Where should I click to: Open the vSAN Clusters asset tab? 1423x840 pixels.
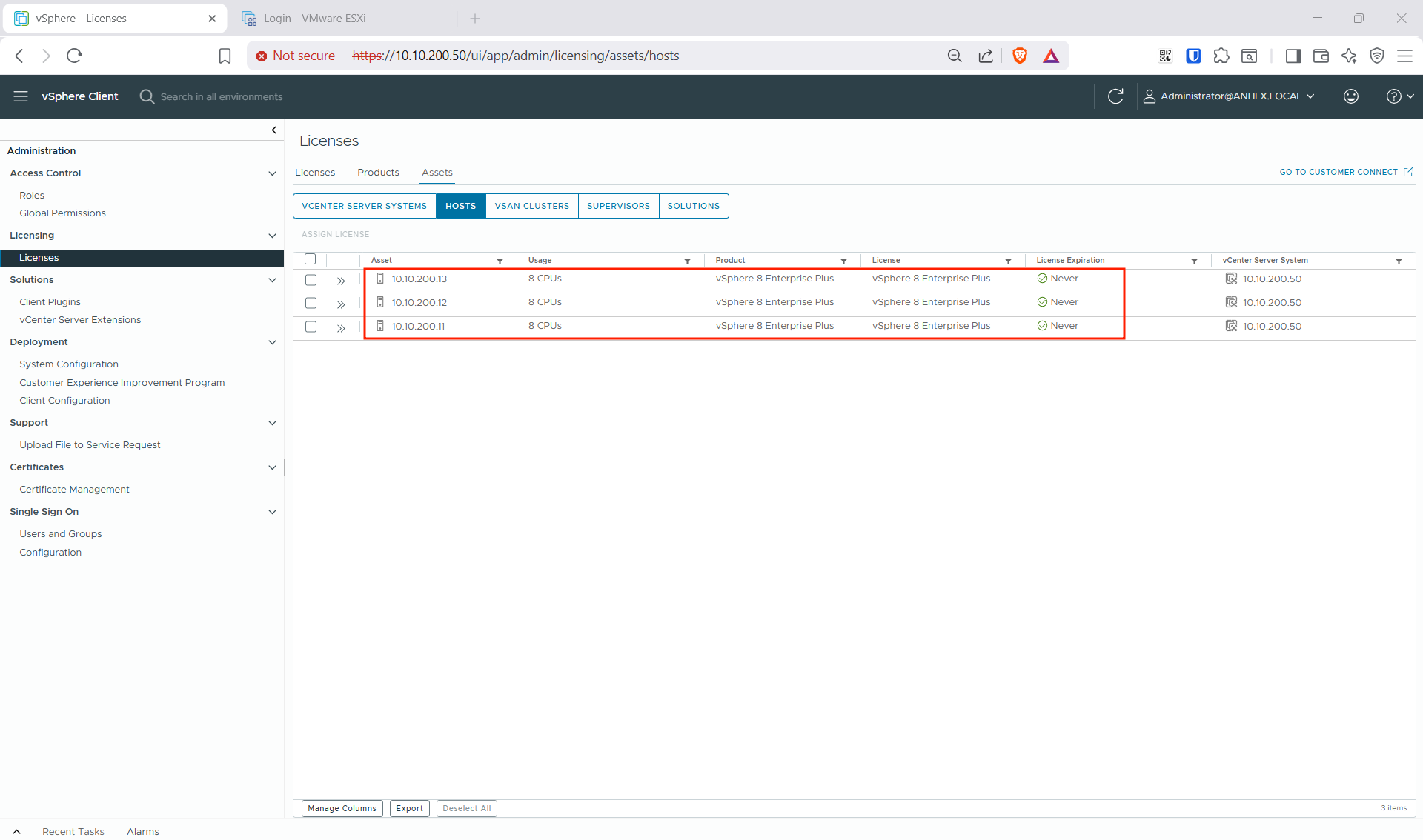[x=532, y=206]
